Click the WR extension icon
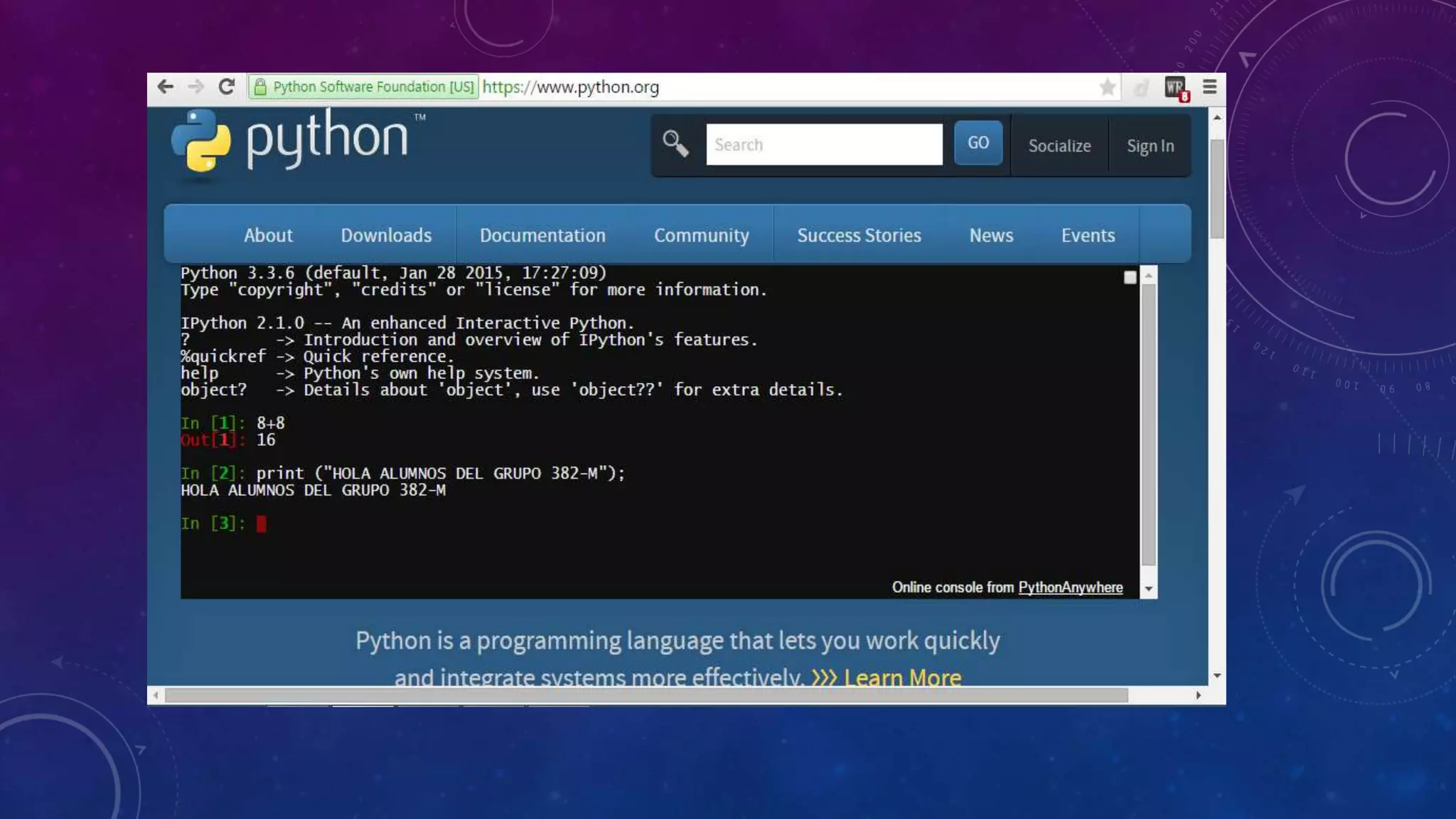1456x819 pixels. click(1175, 88)
